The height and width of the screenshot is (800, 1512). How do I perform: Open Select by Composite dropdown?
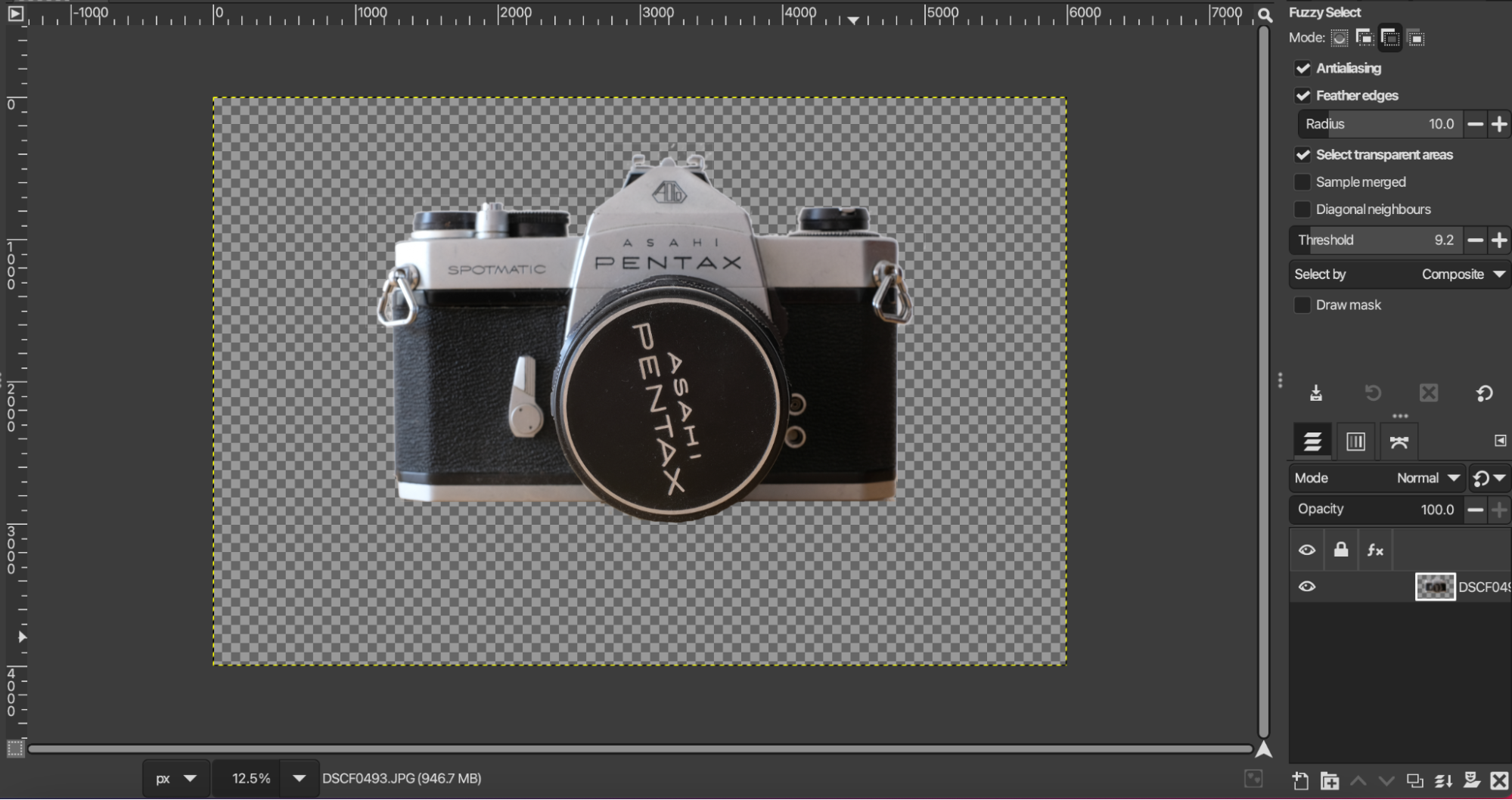[x=1399, y=274]
